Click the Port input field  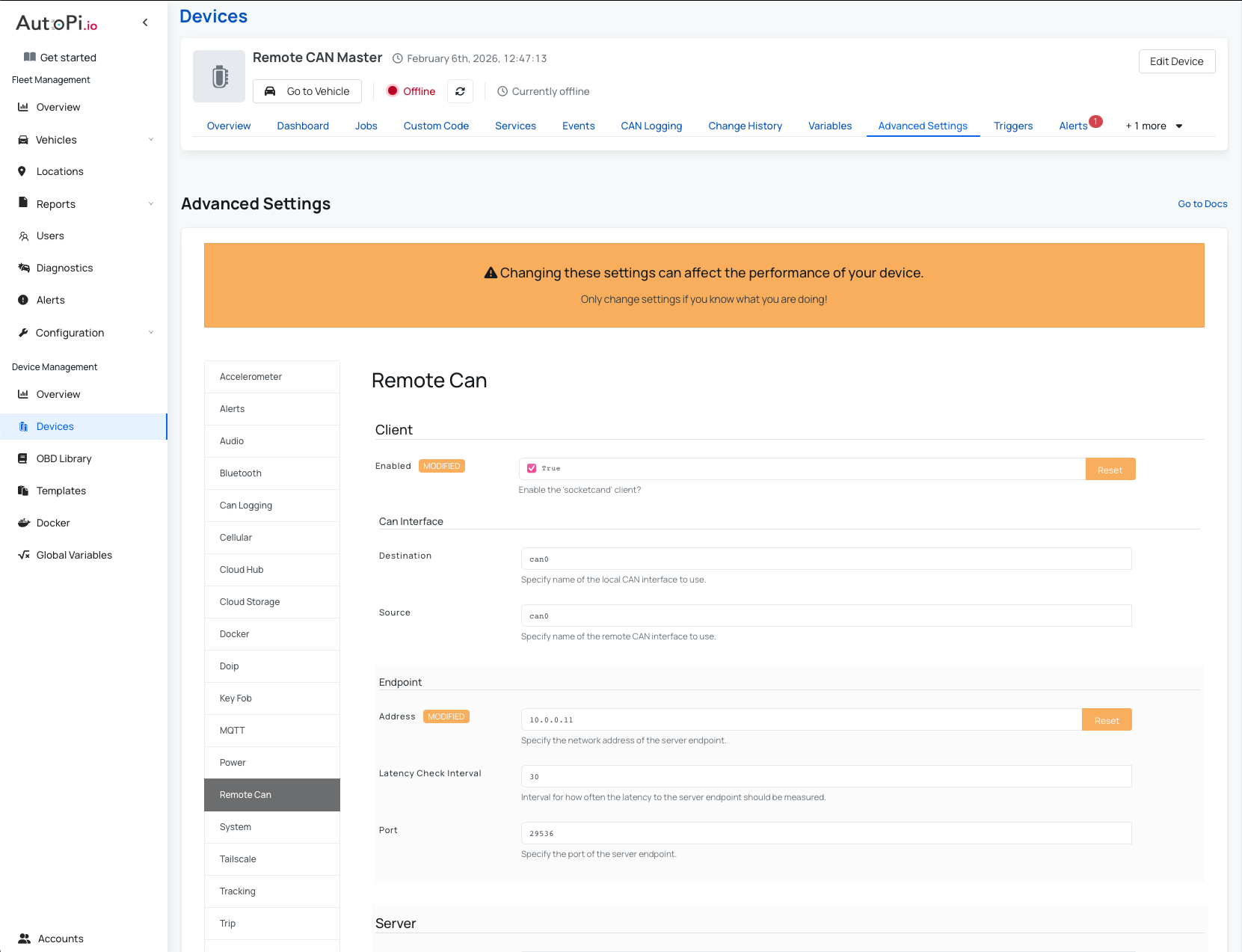[x=826, y=833]
